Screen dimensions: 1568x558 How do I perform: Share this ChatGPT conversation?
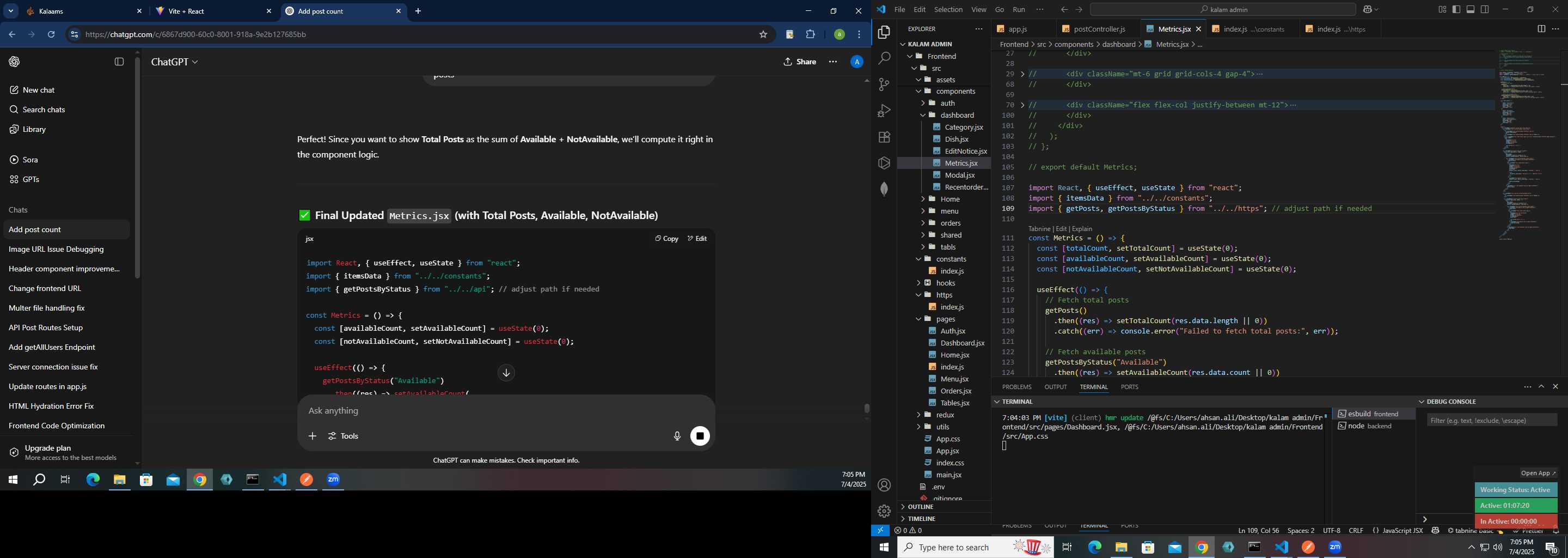800,62
